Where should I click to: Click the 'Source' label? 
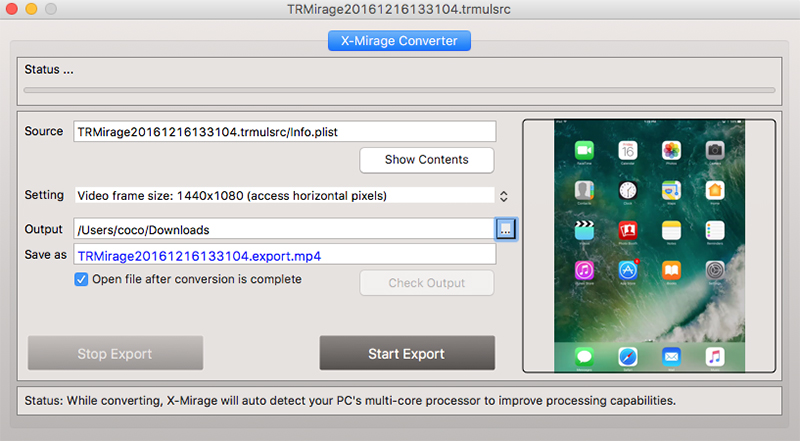coord(44,131)
